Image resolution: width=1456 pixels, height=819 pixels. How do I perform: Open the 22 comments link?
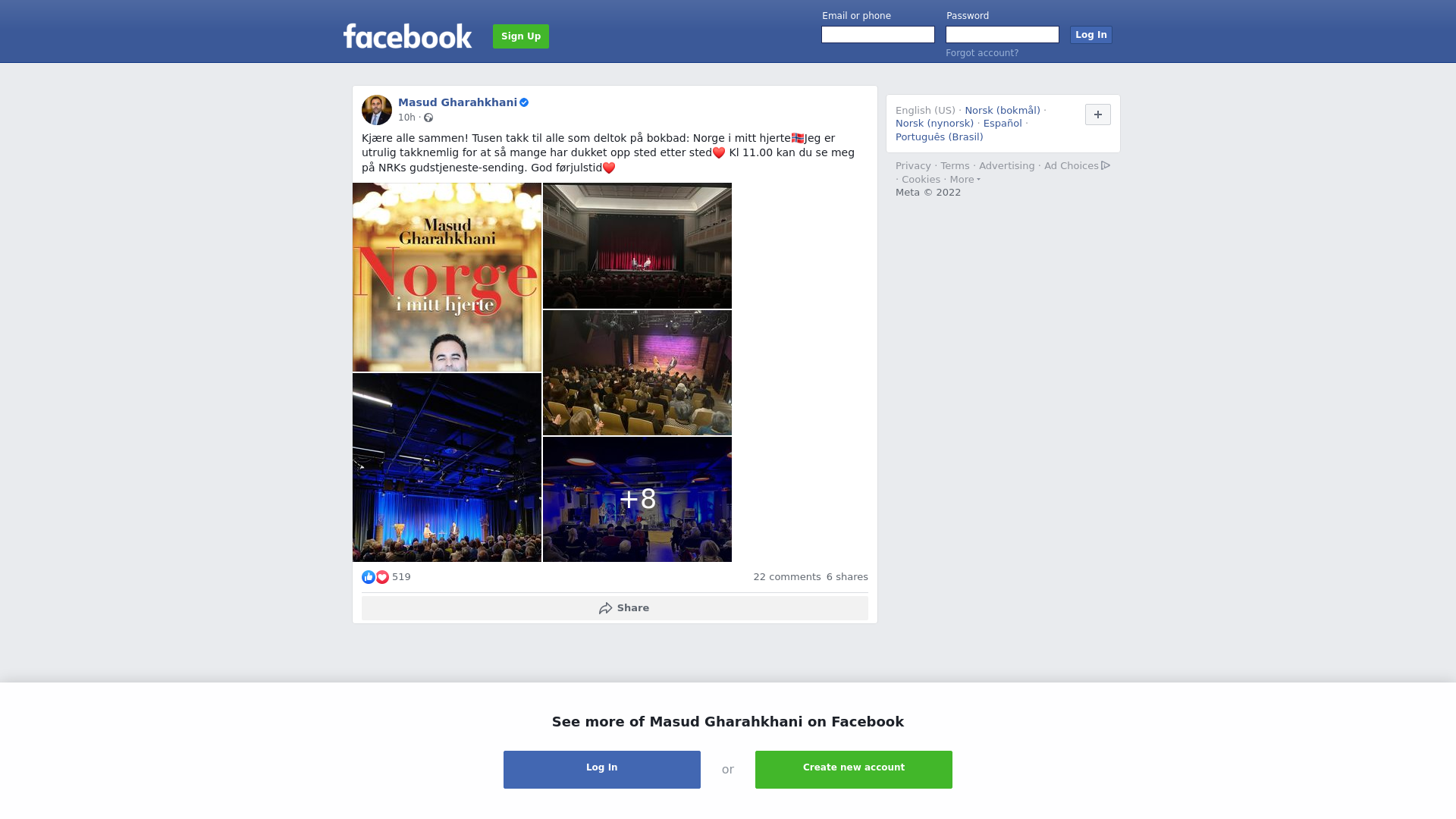point(787,577)
